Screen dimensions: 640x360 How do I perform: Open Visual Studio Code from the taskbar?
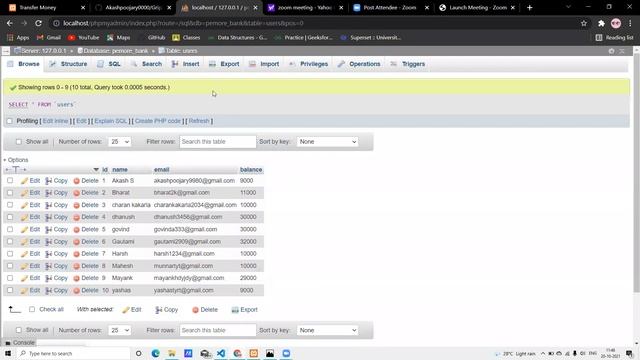[221, 353]
